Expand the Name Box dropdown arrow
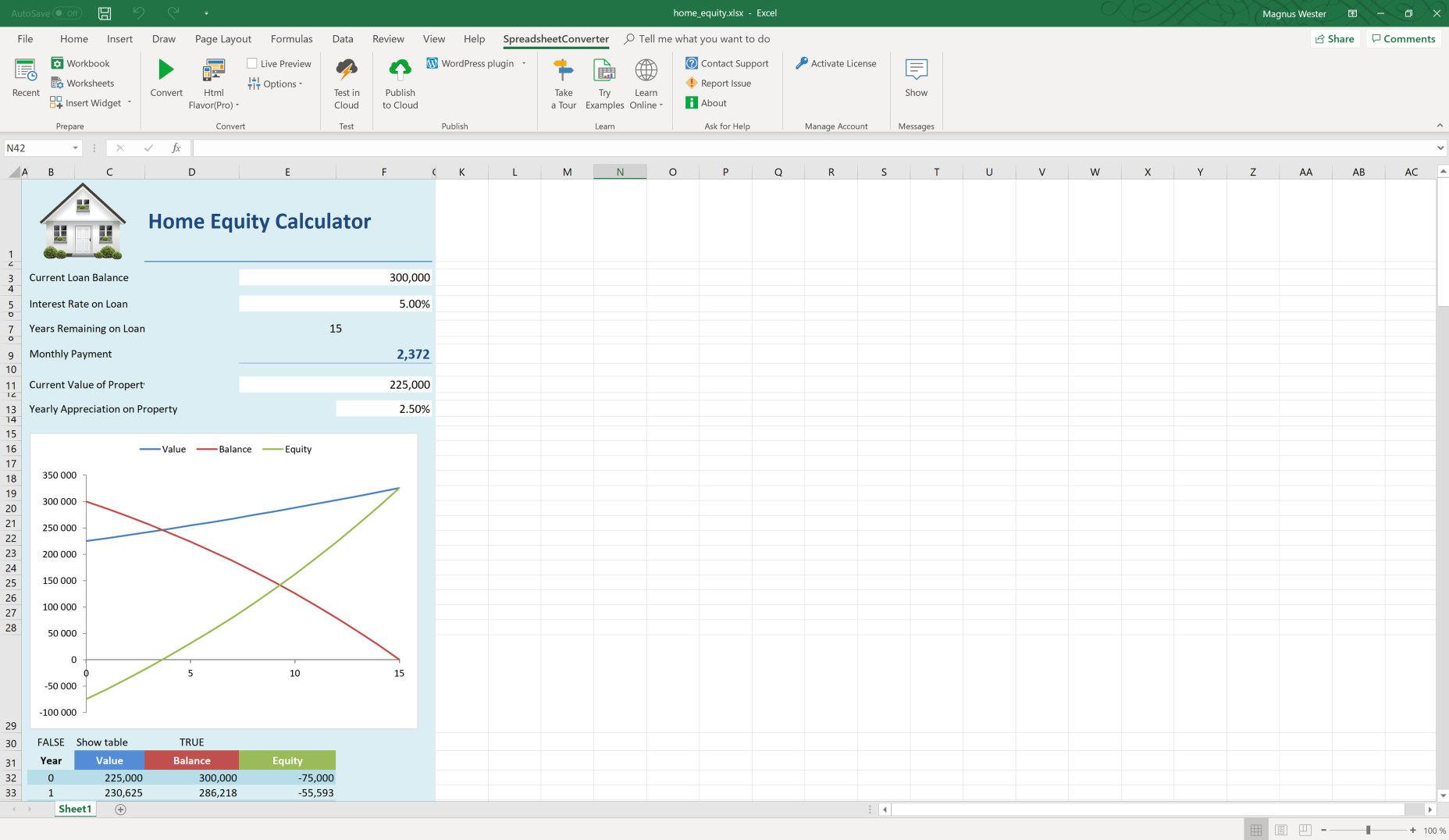The width and height of the screenshot is (1449, 840). point(76,148)
